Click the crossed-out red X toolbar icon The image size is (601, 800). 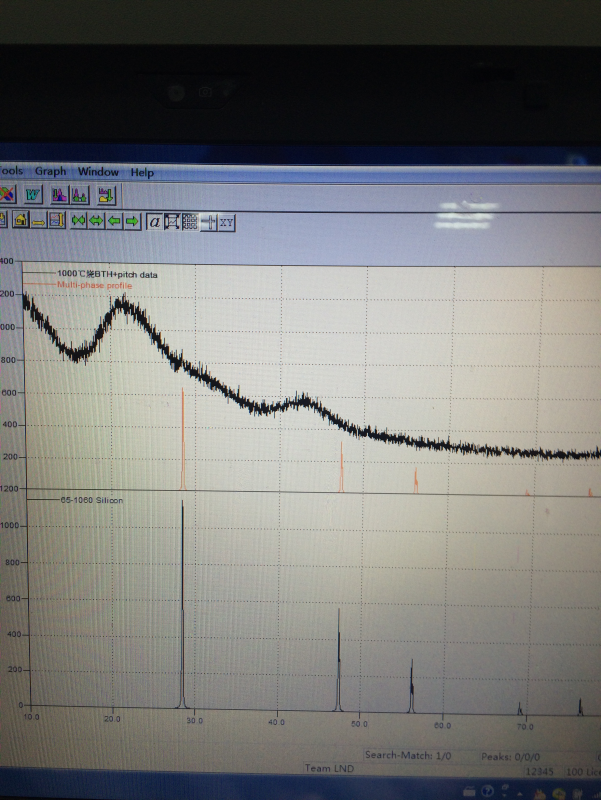tap(7, 194)
